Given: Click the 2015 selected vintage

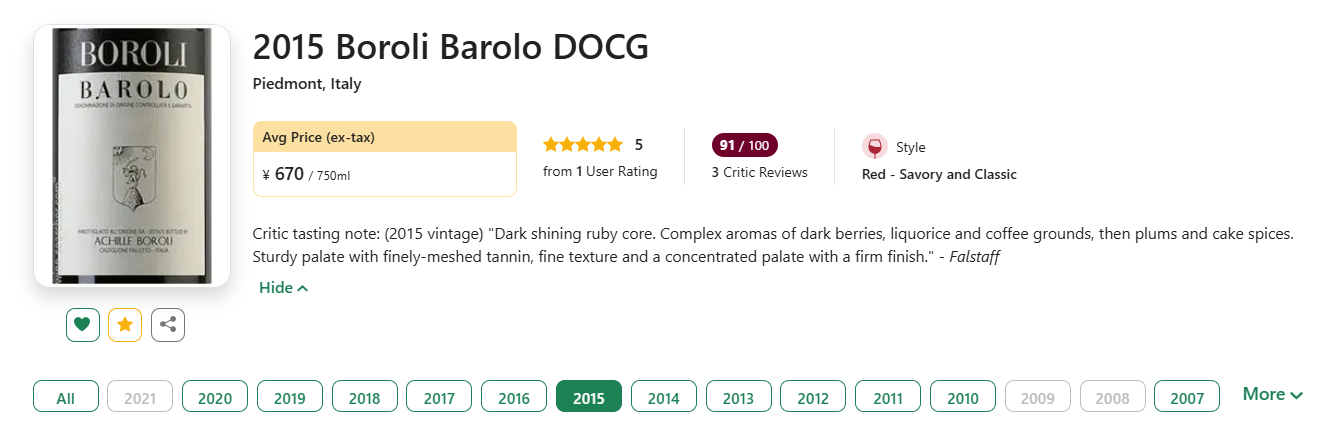Looking at the screenshot, I should click(x=589, y=397).
